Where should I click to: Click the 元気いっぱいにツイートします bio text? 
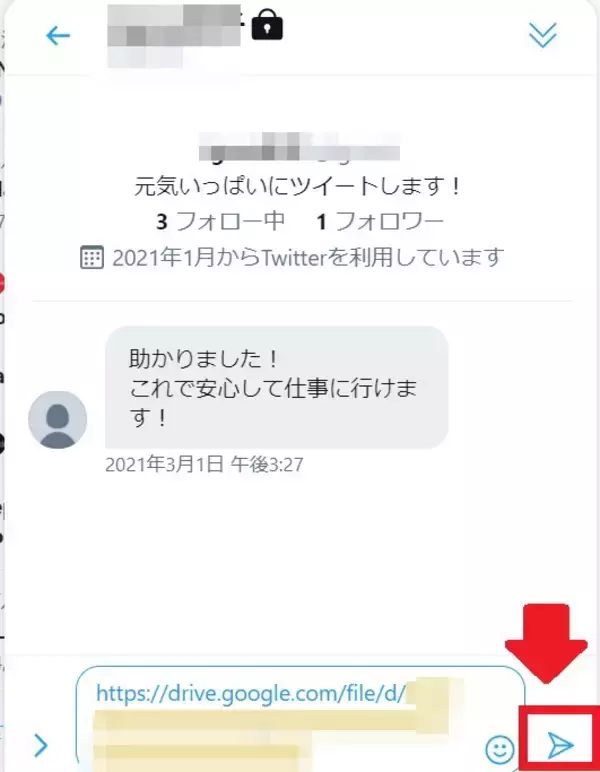point(297,186)
